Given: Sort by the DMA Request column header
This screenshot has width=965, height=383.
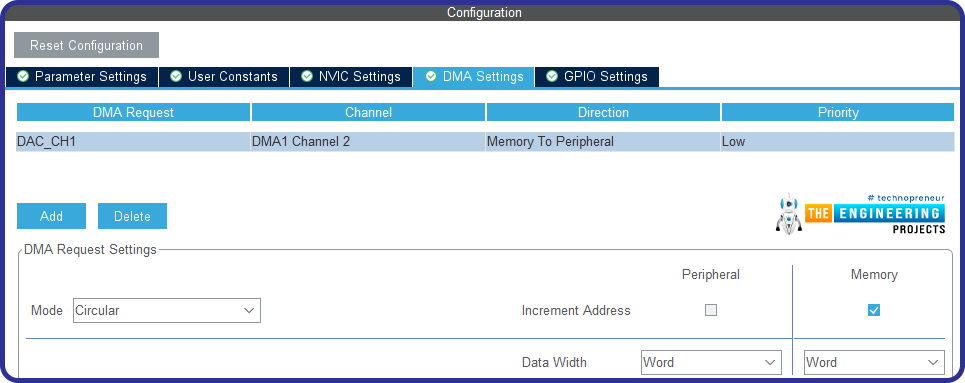Looking at the screenshot, I should click(134, 112).
